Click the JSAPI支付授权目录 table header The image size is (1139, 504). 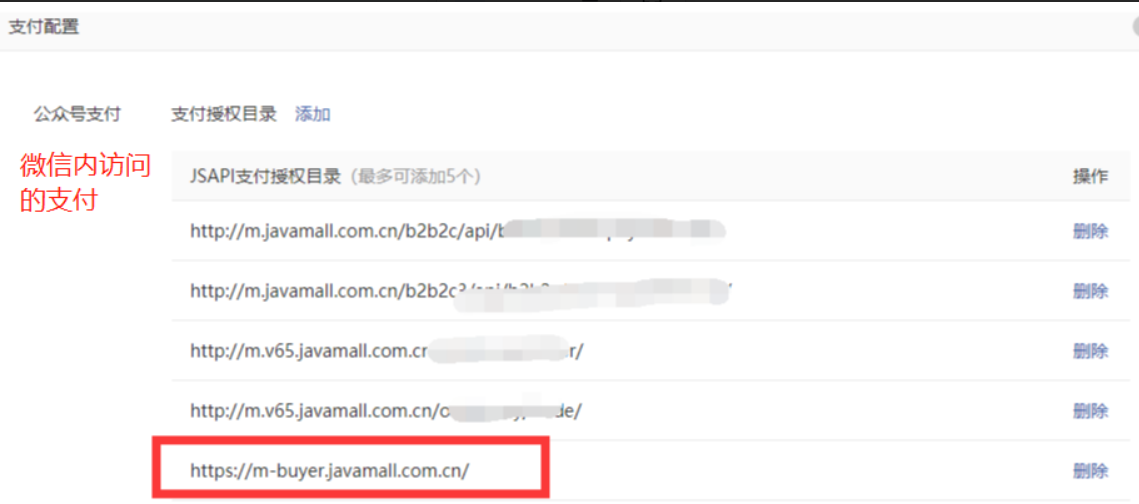tap(265, 176)
